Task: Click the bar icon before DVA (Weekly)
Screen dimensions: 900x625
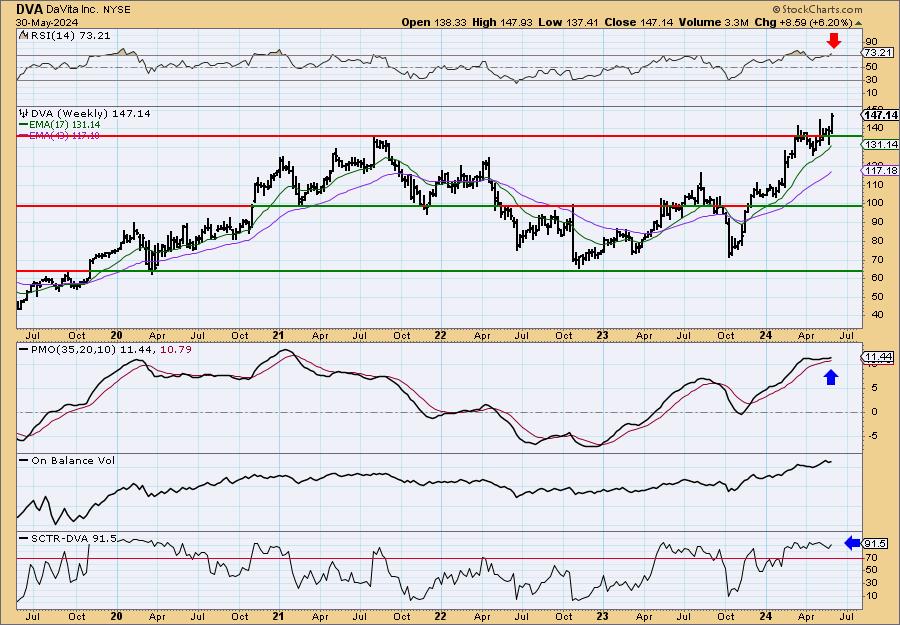Action: 24,113
